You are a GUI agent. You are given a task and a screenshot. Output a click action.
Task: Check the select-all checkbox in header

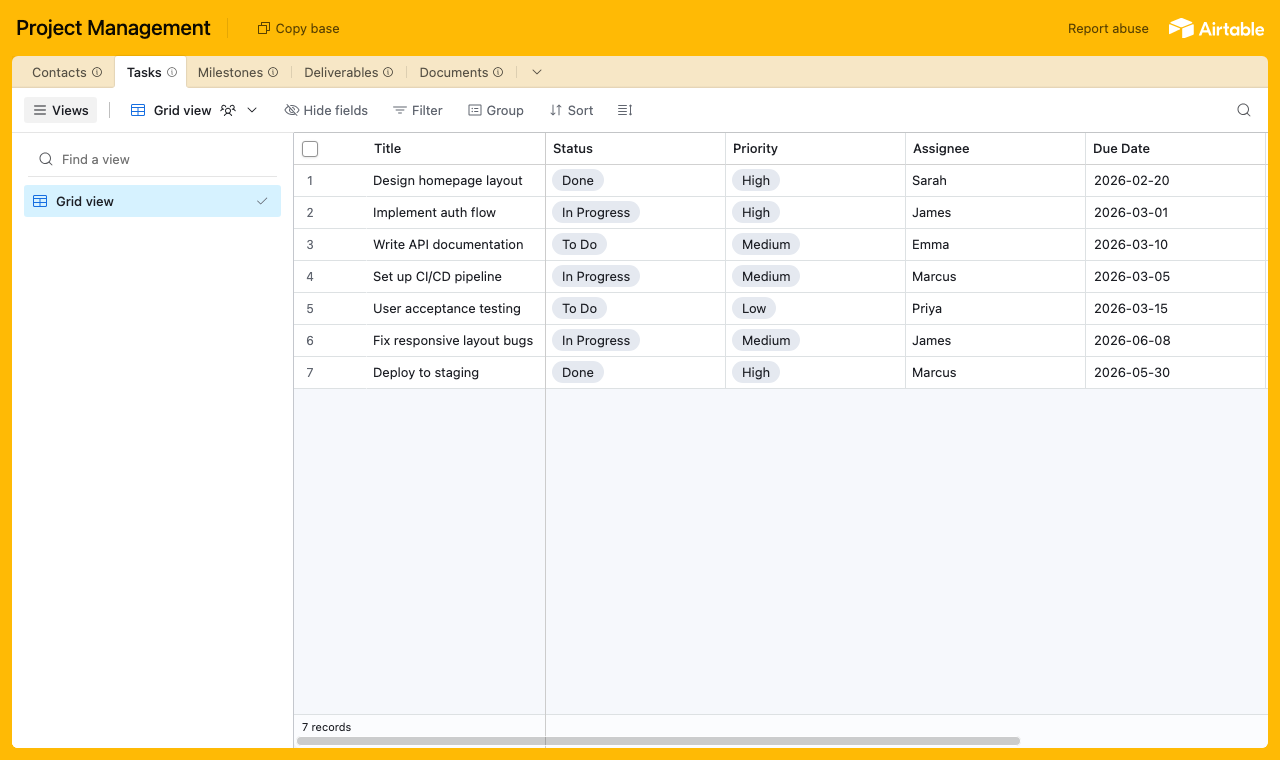[310, 149]
